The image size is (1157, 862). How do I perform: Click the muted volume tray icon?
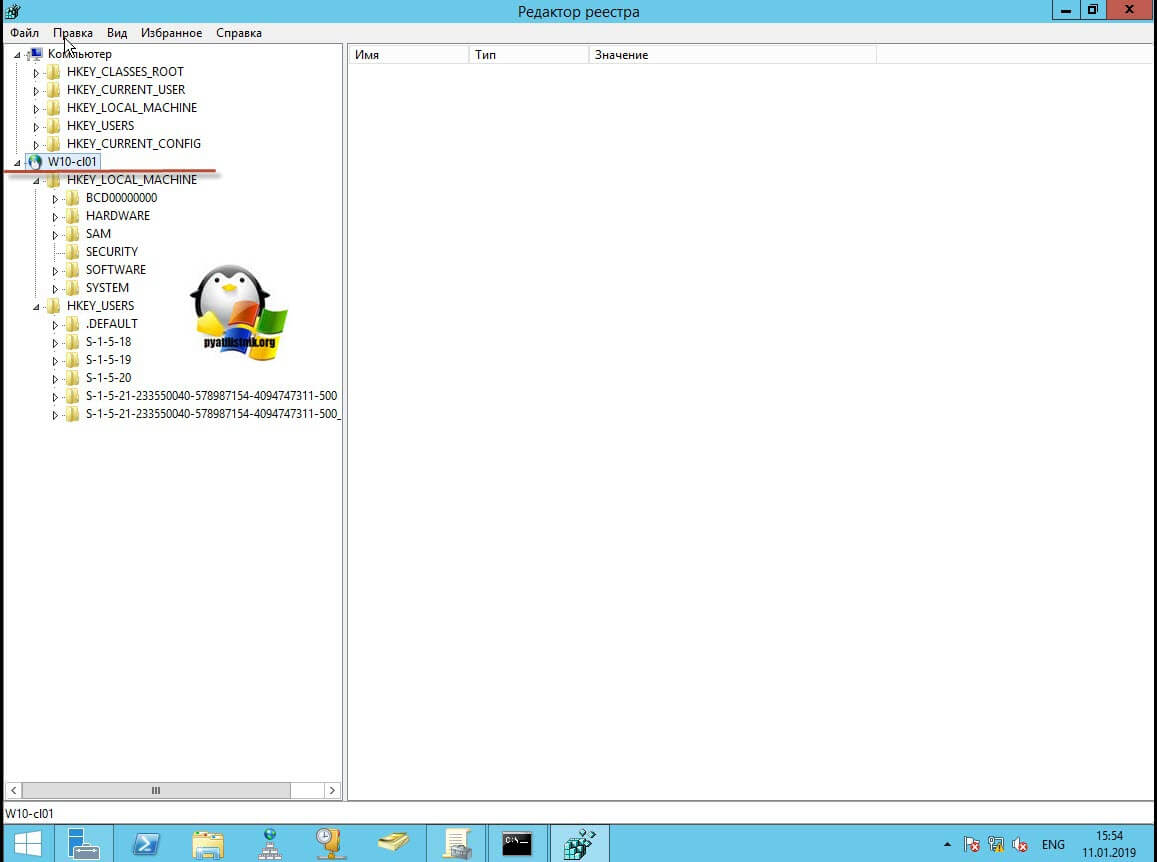tap(1020, 844)
